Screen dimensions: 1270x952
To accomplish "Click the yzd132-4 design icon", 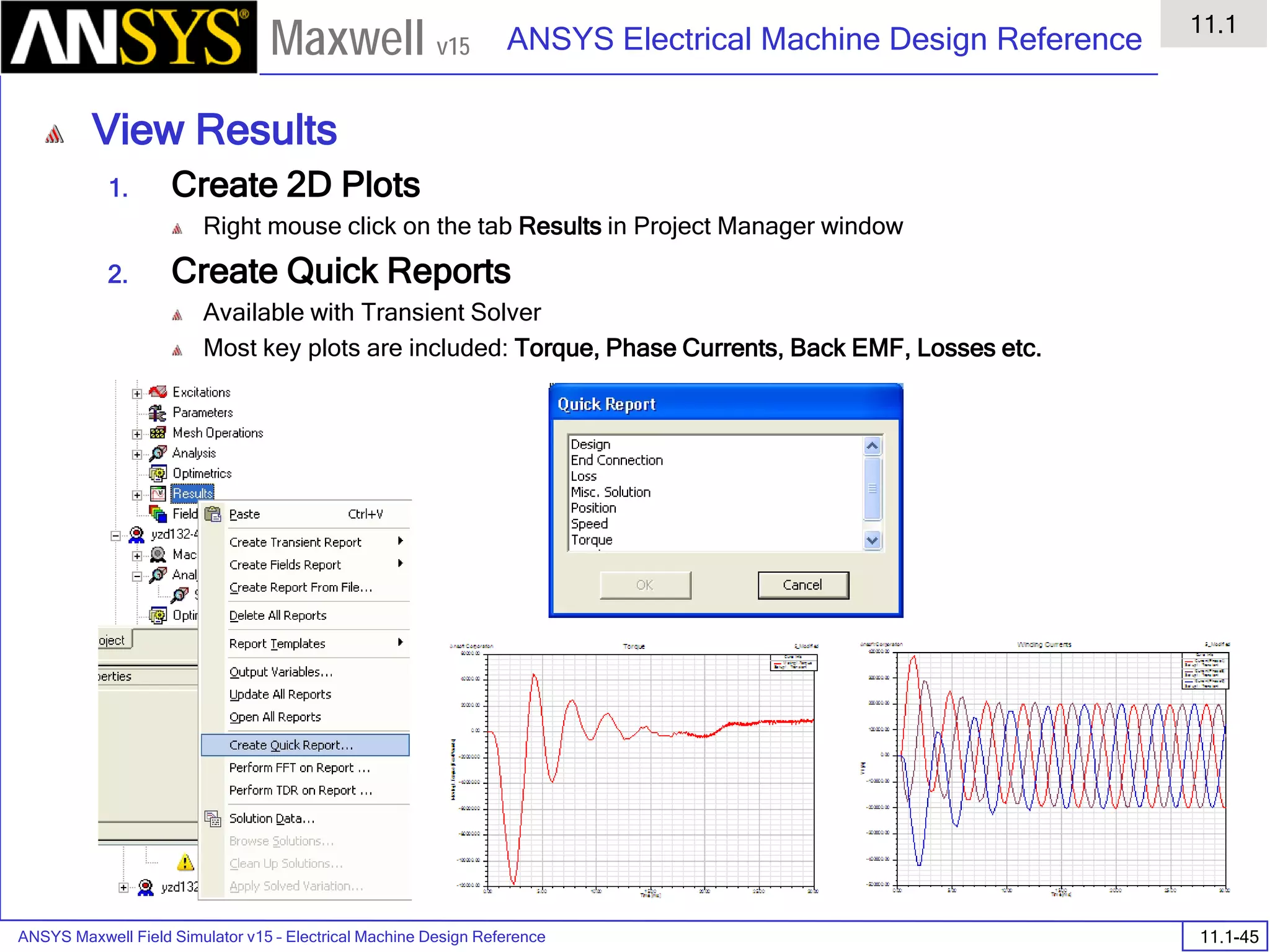I will [x=136, y=534].
